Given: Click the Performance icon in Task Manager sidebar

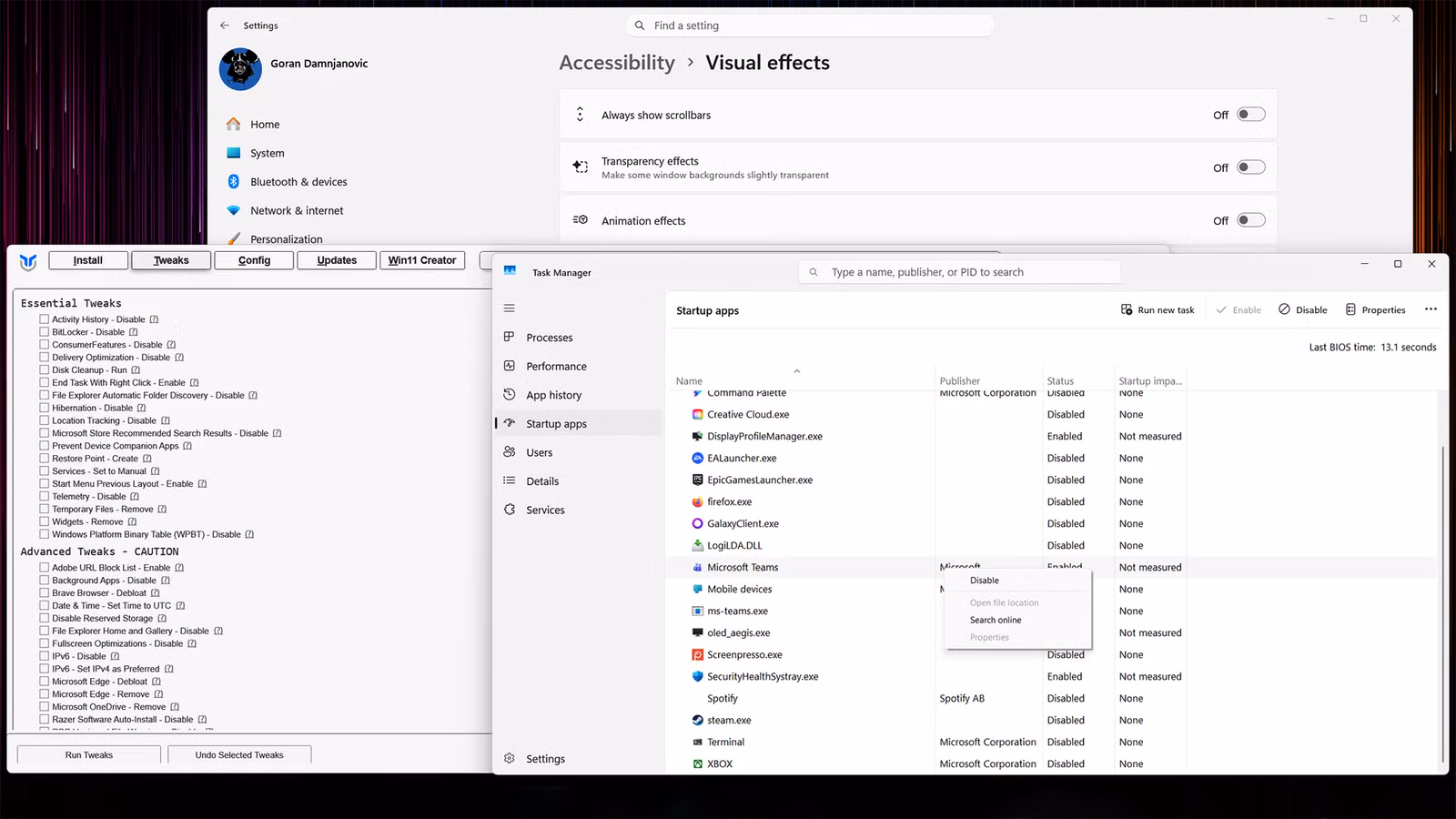Looking at the screenshot, I should pyautogui.click(x=510, y=366).
